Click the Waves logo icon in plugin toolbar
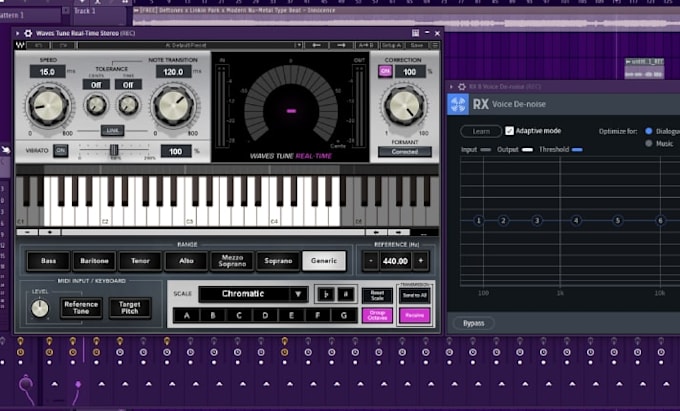Viewport: 680px width, 411px height. point(20,45)
